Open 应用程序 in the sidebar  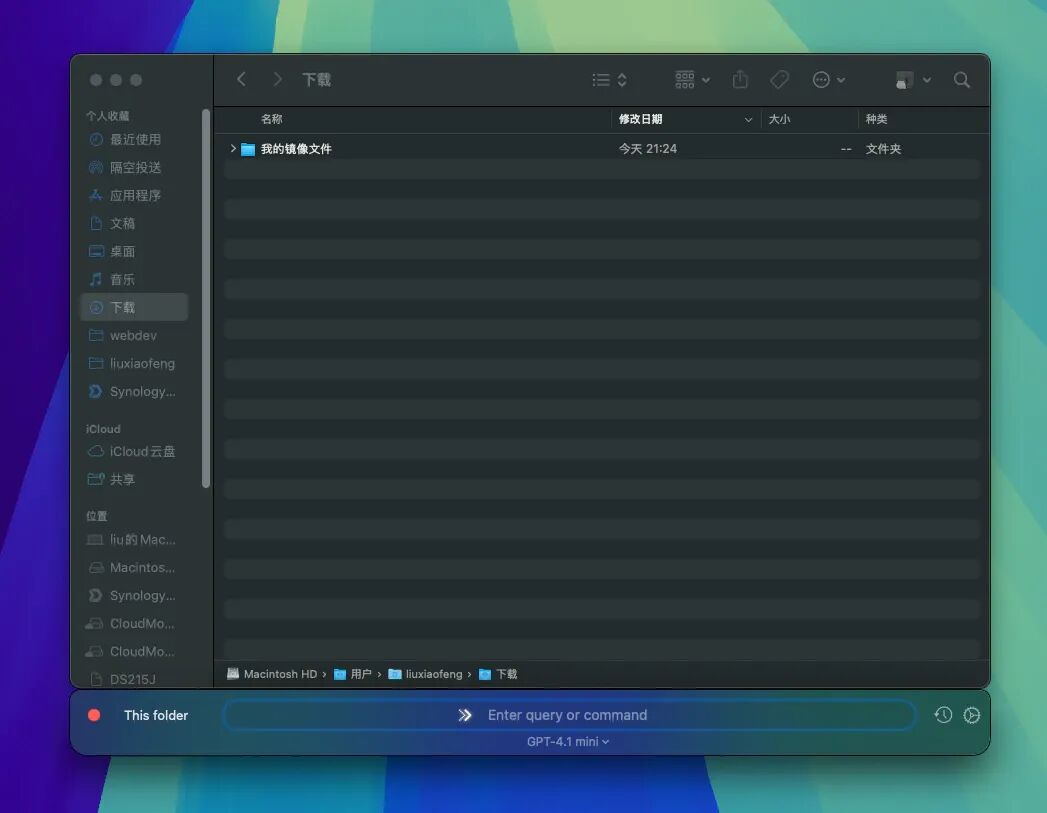[134, 195]
